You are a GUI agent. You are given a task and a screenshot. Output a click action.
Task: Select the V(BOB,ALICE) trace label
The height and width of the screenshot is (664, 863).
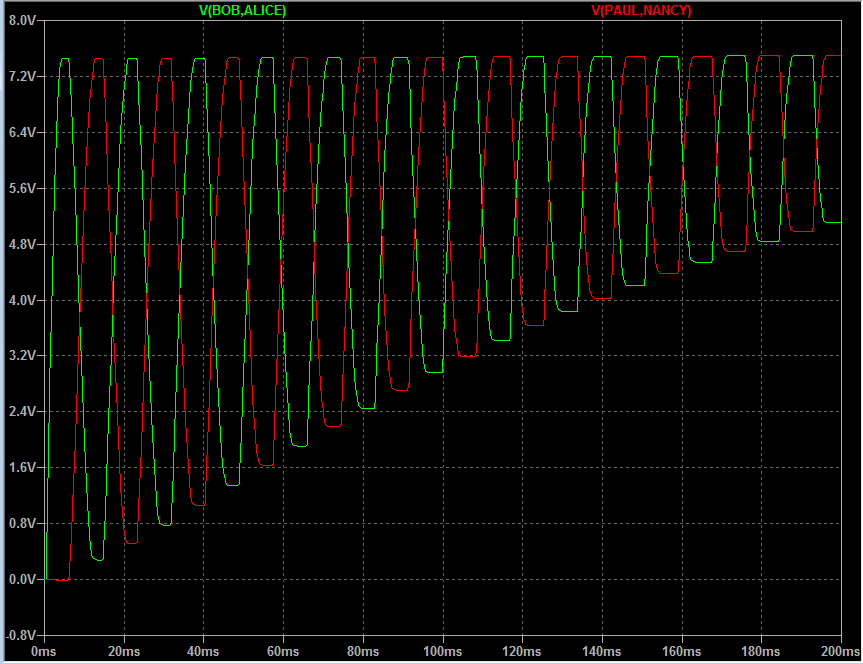(x=242, y=10)
